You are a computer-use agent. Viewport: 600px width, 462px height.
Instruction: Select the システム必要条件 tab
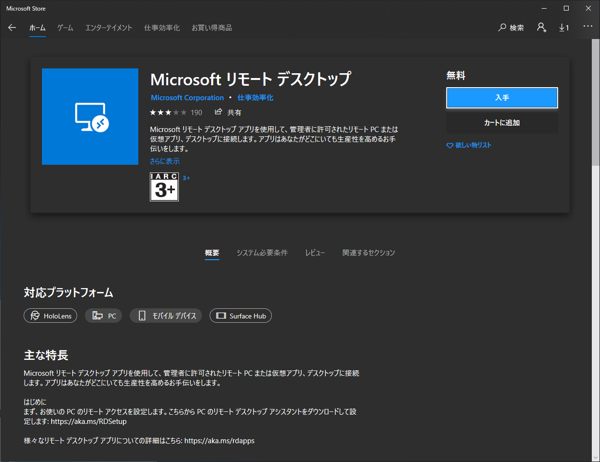[x=262, y=253]
